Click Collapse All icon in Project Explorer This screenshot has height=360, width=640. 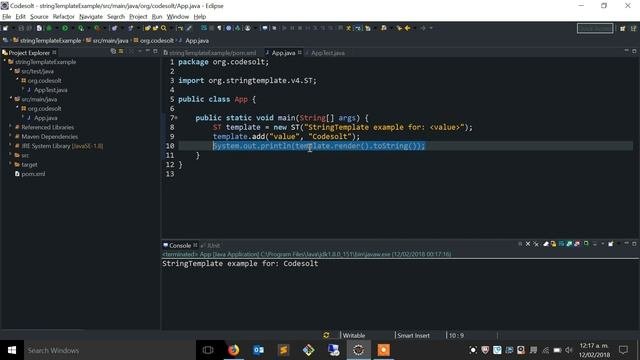pos(113,51)
